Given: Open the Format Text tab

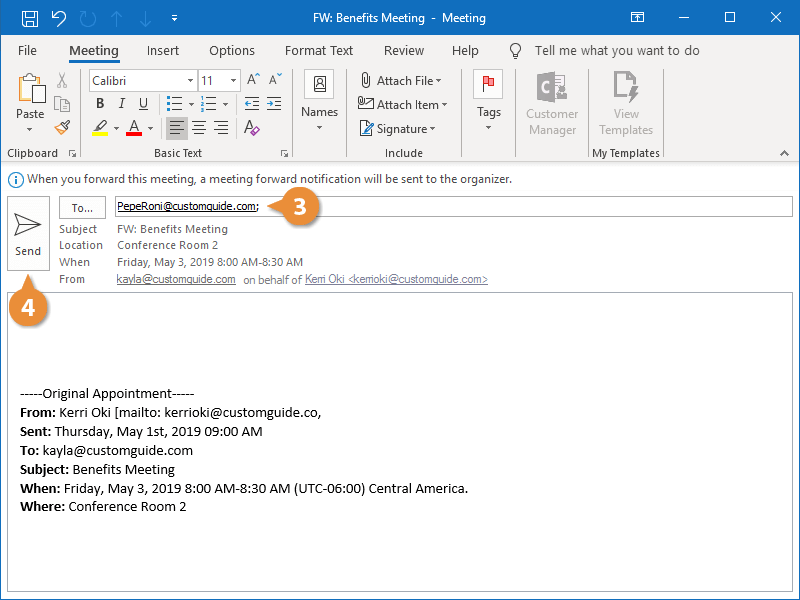Looking at the screenshot, I should [318, 50].
